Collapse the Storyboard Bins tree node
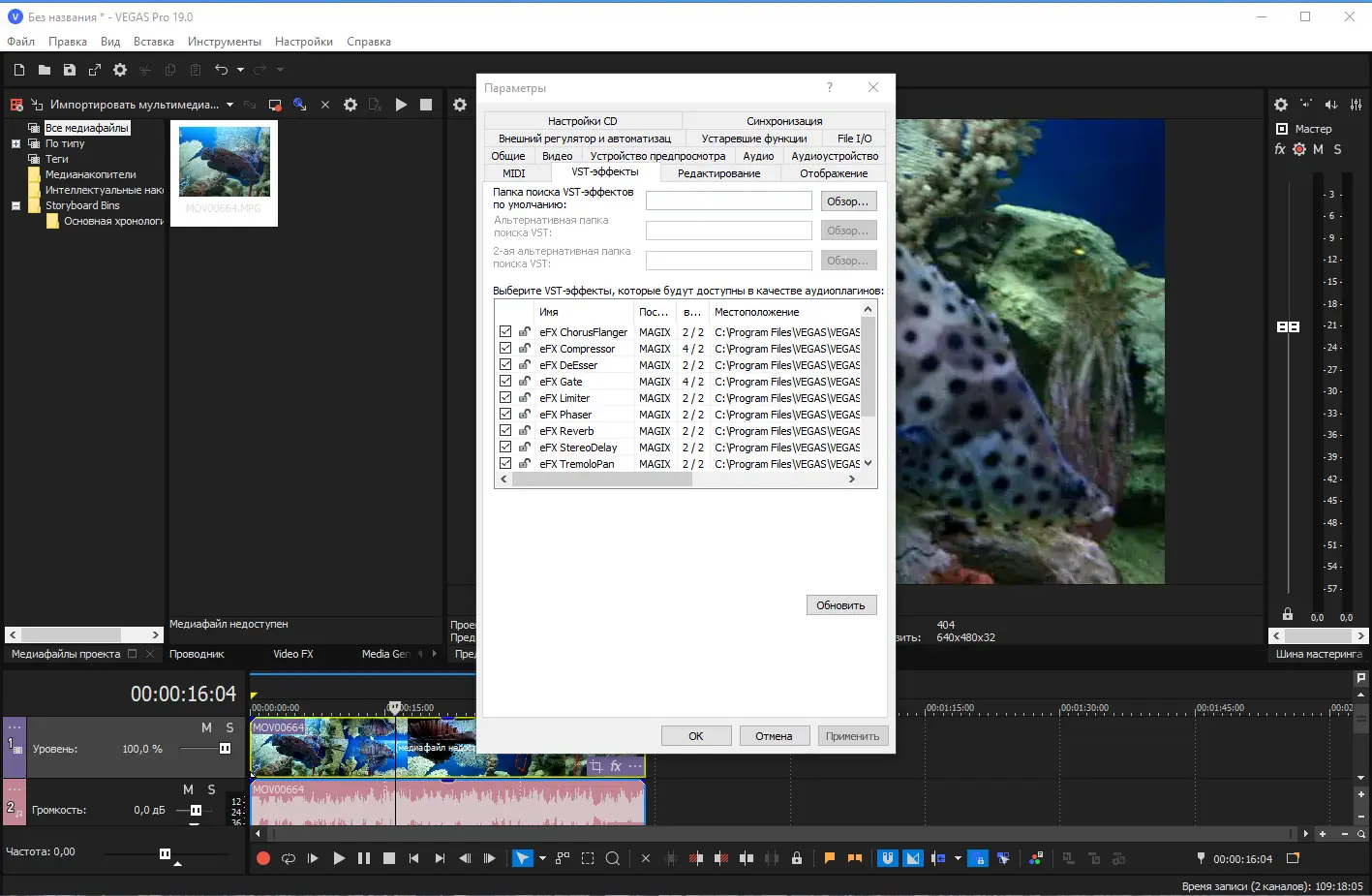The height and width of the screenshot is (896, 1372). point(15,205)
